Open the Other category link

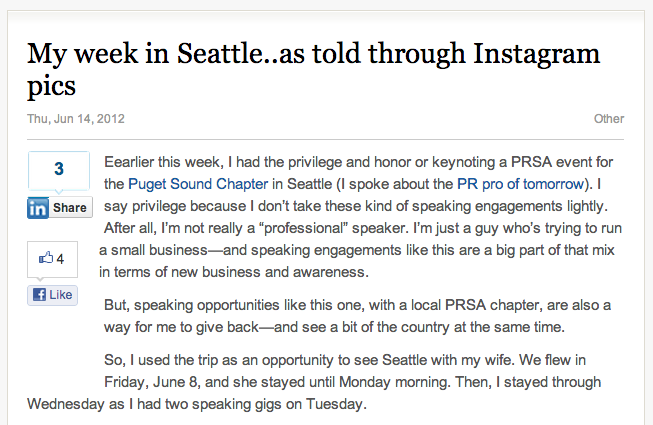609,119
